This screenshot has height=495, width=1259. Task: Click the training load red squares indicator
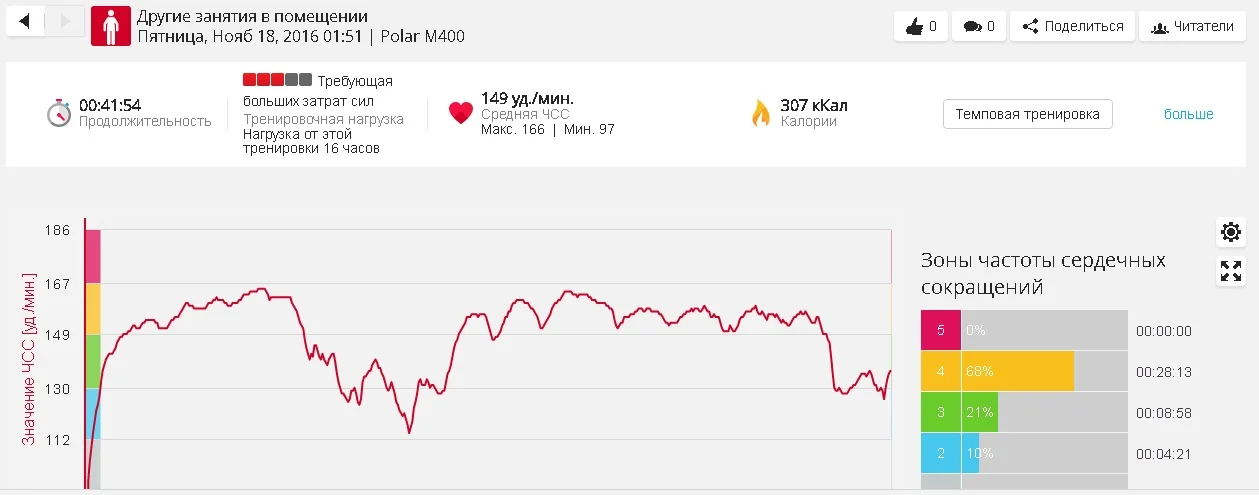coord(276,80)
